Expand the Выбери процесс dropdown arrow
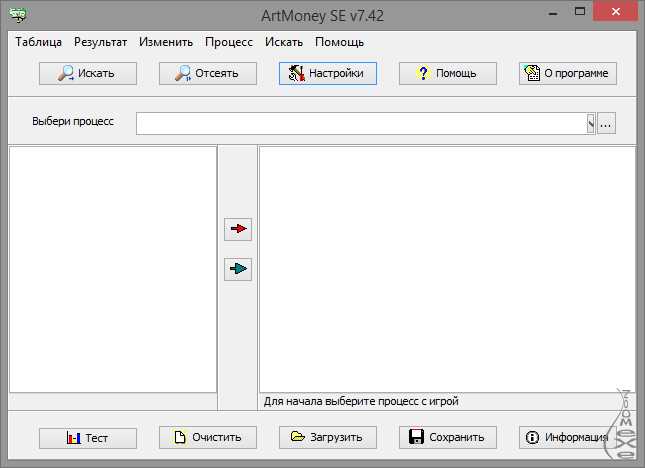 click(591, 123)
